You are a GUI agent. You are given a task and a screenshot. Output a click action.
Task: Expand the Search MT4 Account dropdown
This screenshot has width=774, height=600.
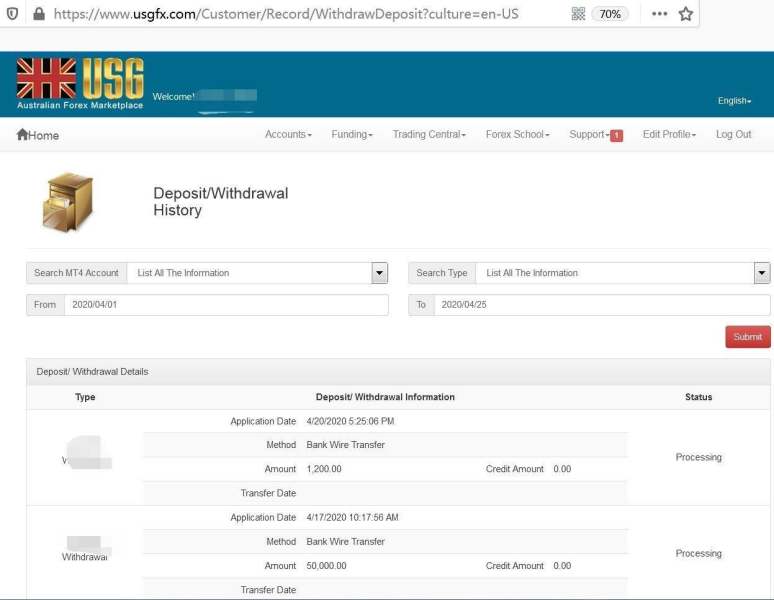point(379,273)
